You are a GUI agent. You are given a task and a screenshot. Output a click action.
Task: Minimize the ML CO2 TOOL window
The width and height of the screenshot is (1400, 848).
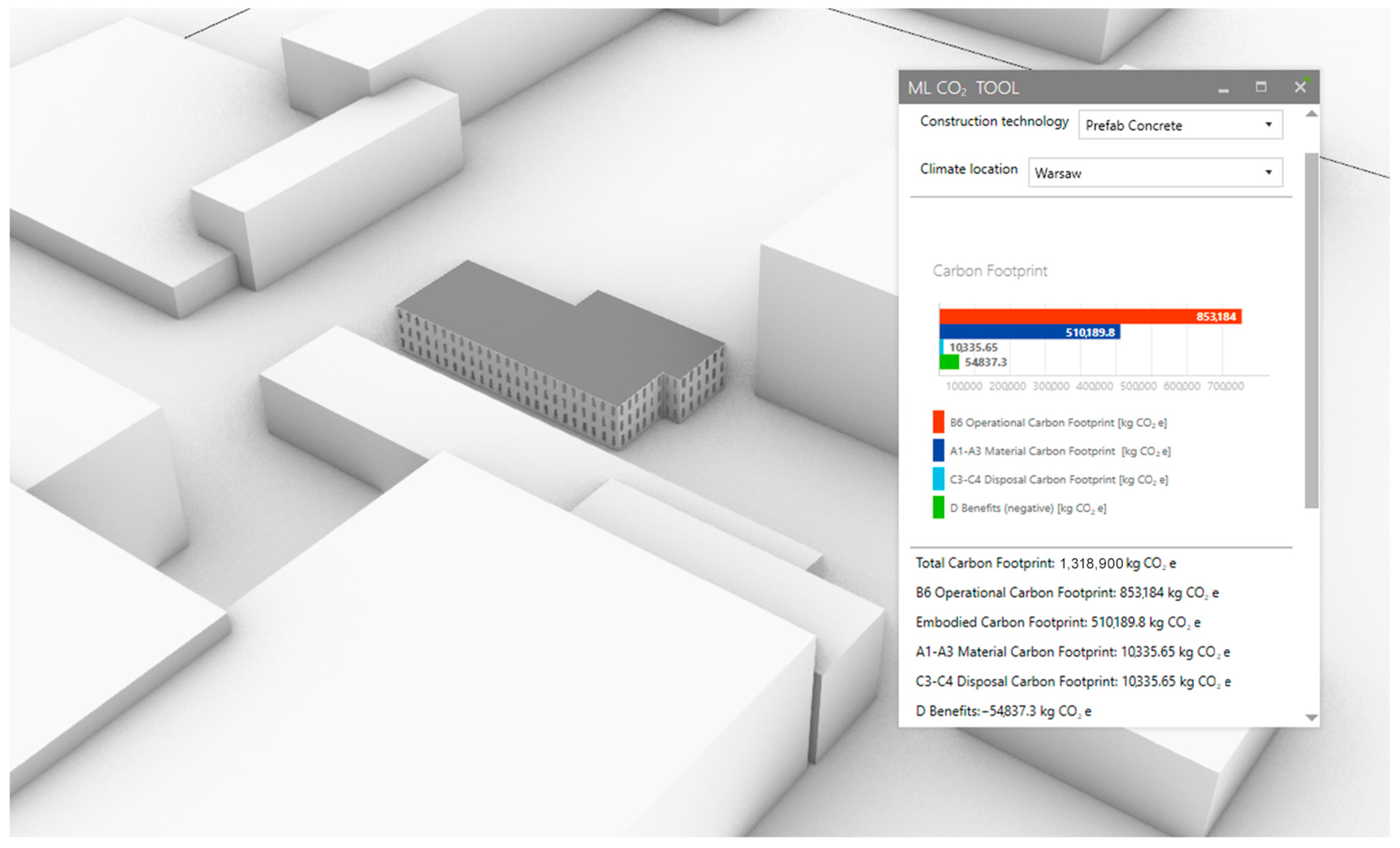click(1223, 89)
